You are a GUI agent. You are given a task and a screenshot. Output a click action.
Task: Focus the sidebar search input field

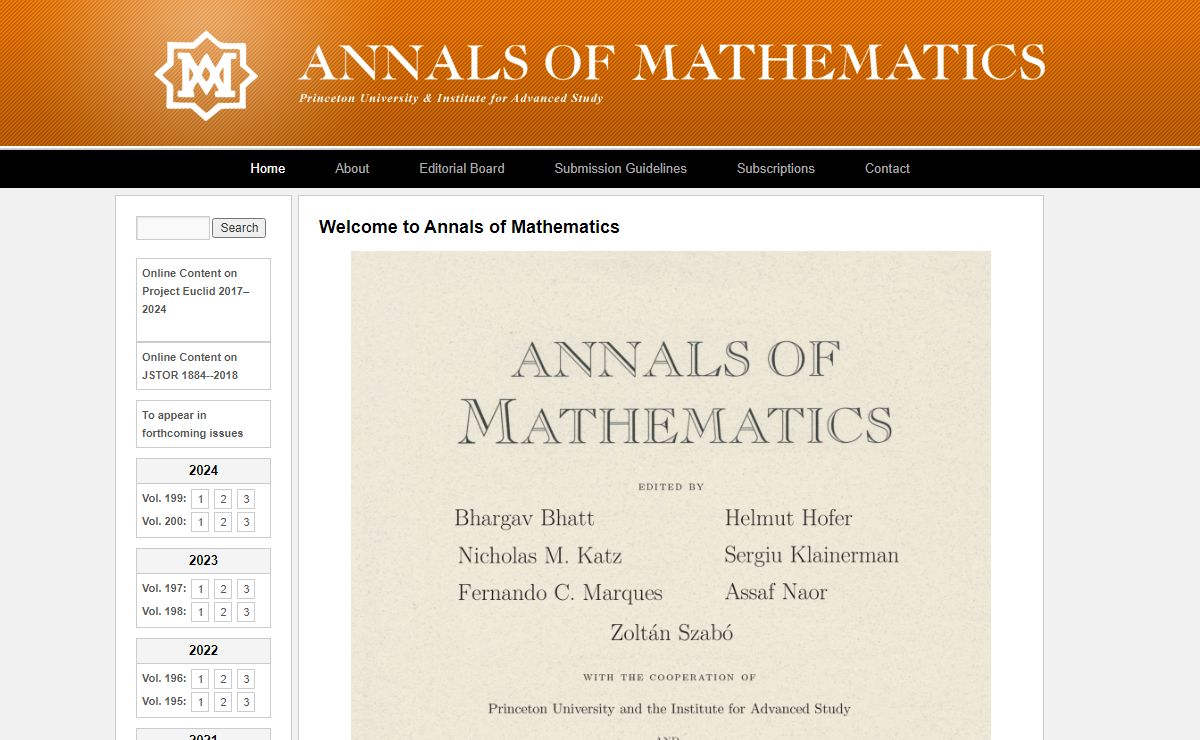(x=173, y=228)
